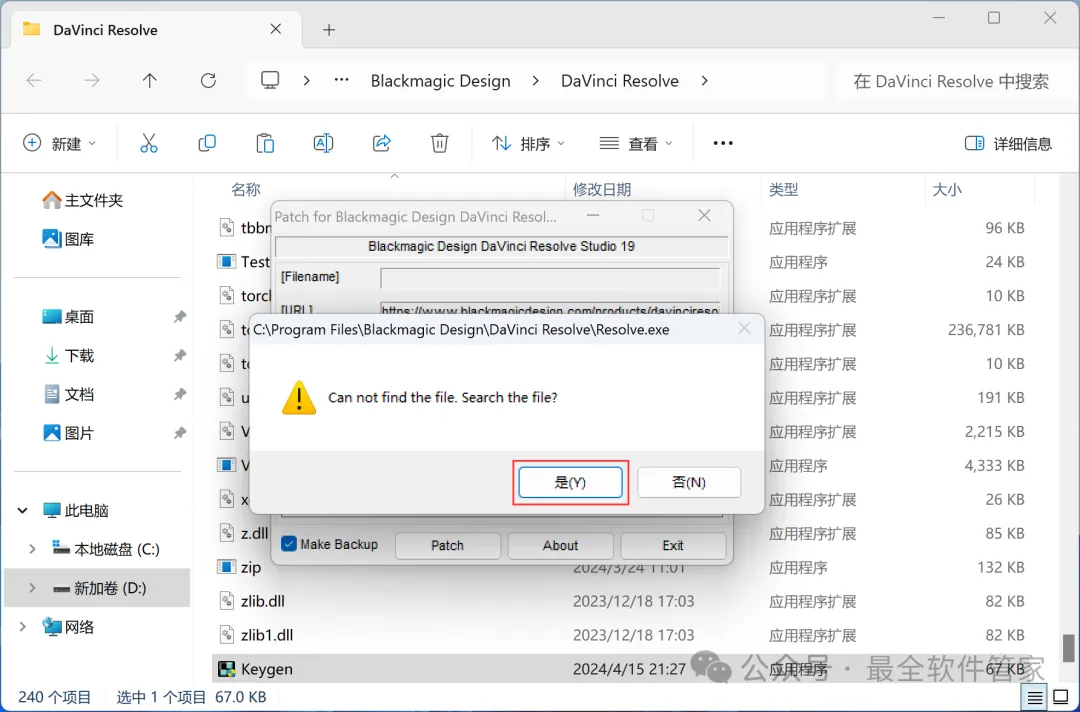Click the Exit button in the patch window
This screenshot has height=712, width=1080.
click(673, 545)
